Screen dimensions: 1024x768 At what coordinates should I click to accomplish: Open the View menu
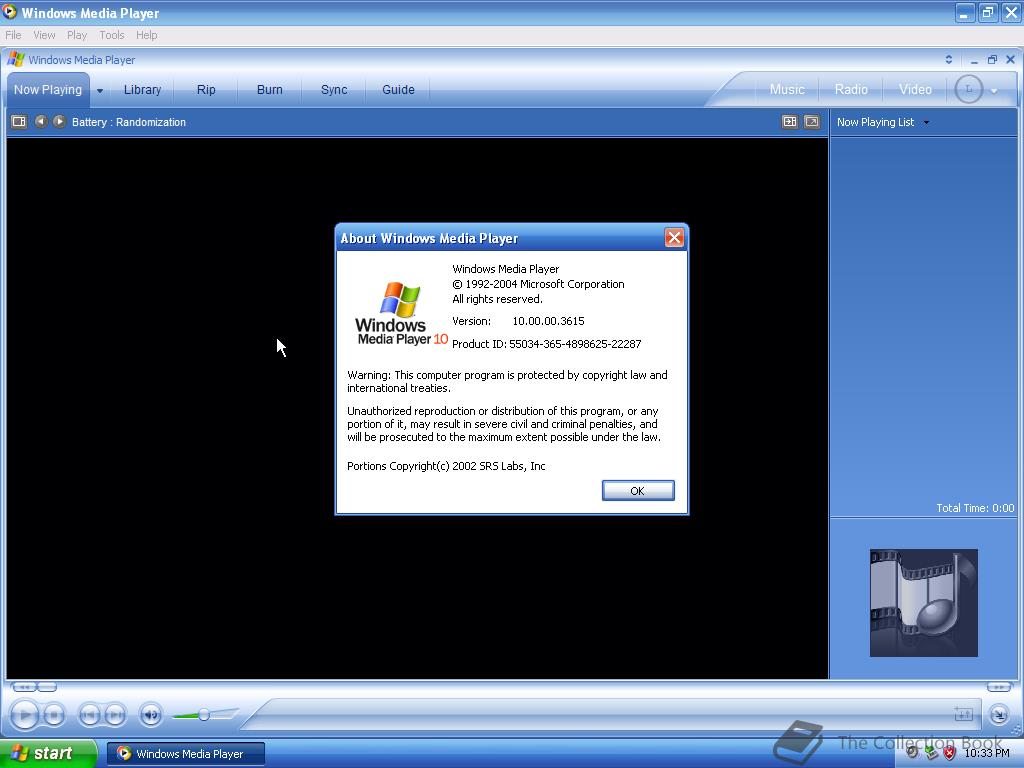coord(44,35)
